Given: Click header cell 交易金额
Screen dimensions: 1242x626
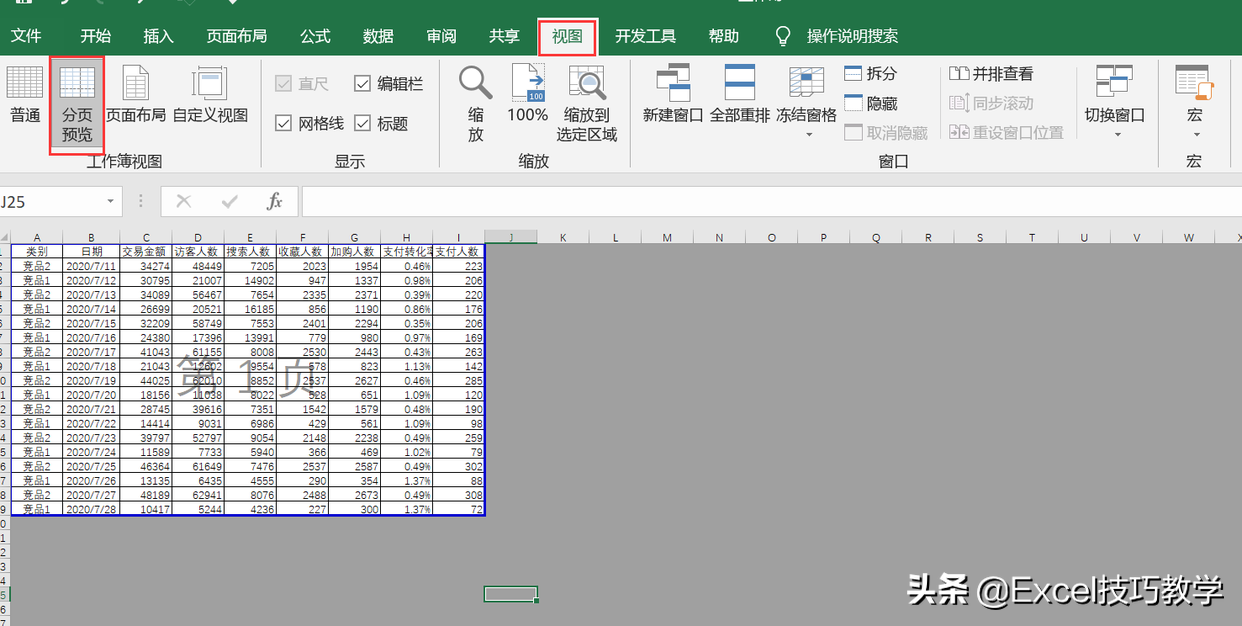Looking at the screenshot, I should coord(145,251).
